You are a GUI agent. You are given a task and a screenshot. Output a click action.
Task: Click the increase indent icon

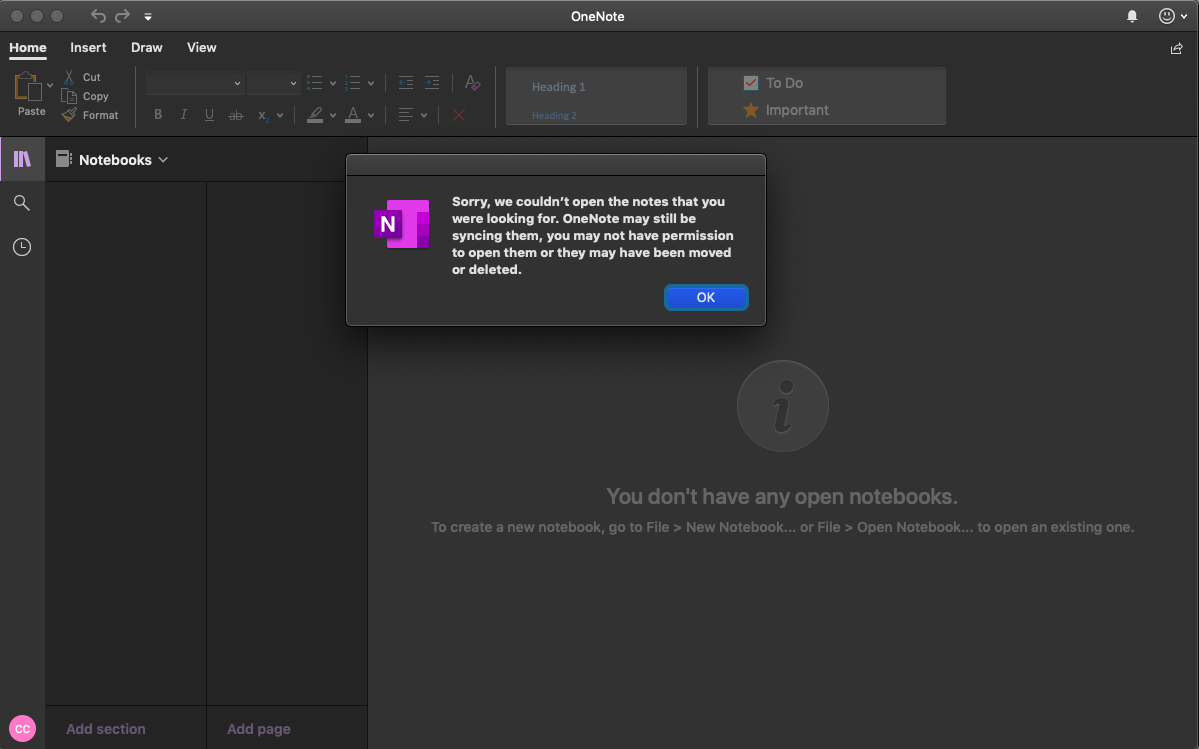432,83
